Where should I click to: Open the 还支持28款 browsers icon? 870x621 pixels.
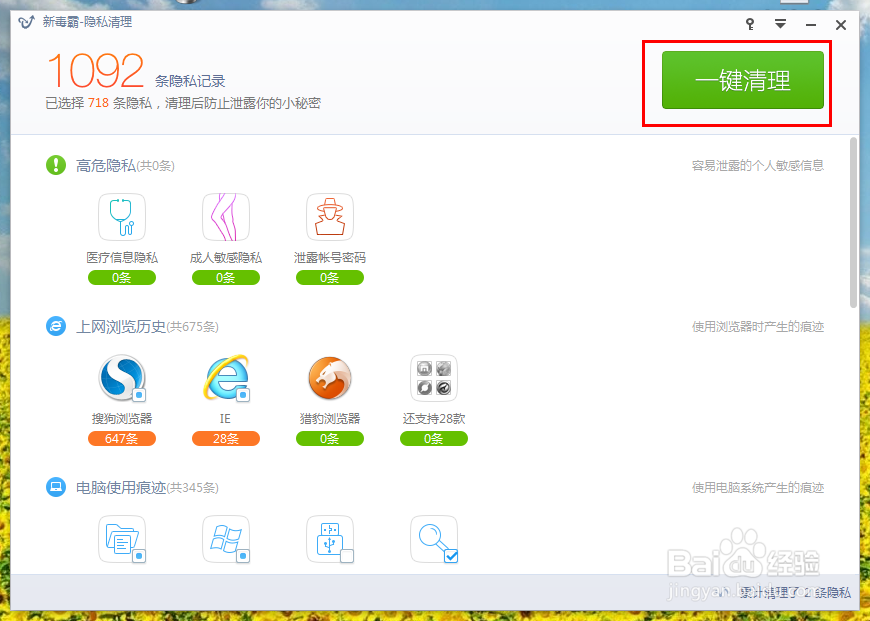click(x=433, y=377)
